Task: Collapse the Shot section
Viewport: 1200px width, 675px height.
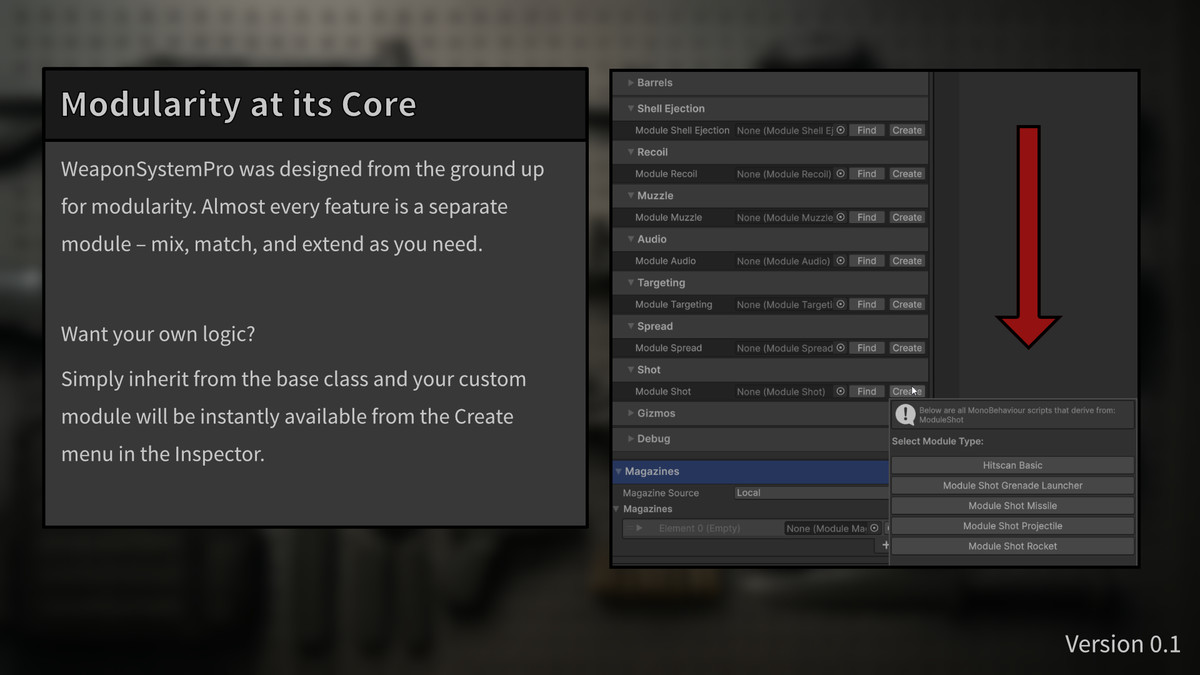Action: coord(631,370)
